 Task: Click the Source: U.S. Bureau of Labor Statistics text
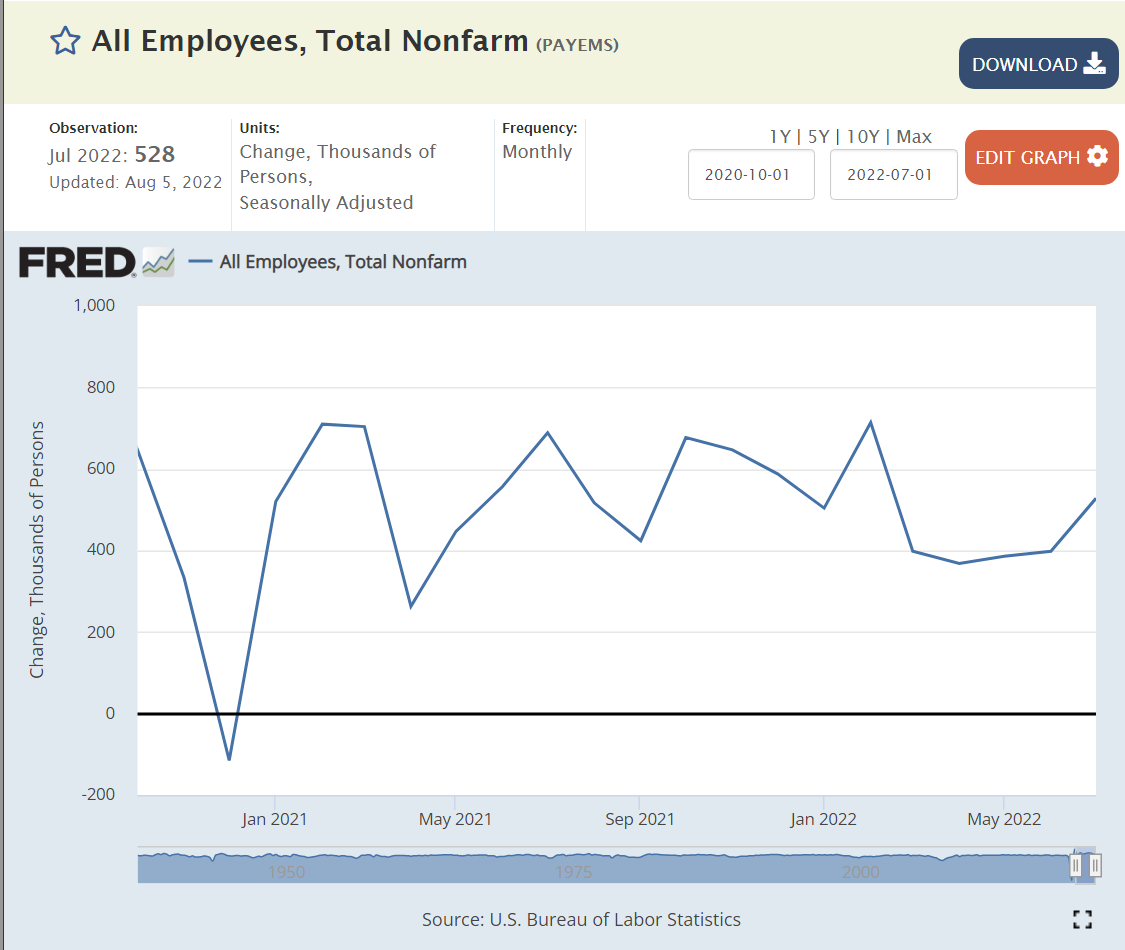(x=581, y=919)
